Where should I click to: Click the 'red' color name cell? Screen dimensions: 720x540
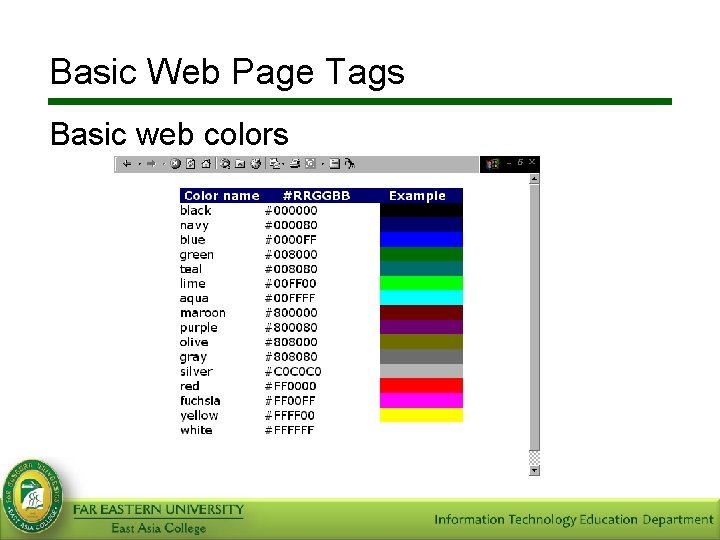pyautogui.click(x=190, y=386)
